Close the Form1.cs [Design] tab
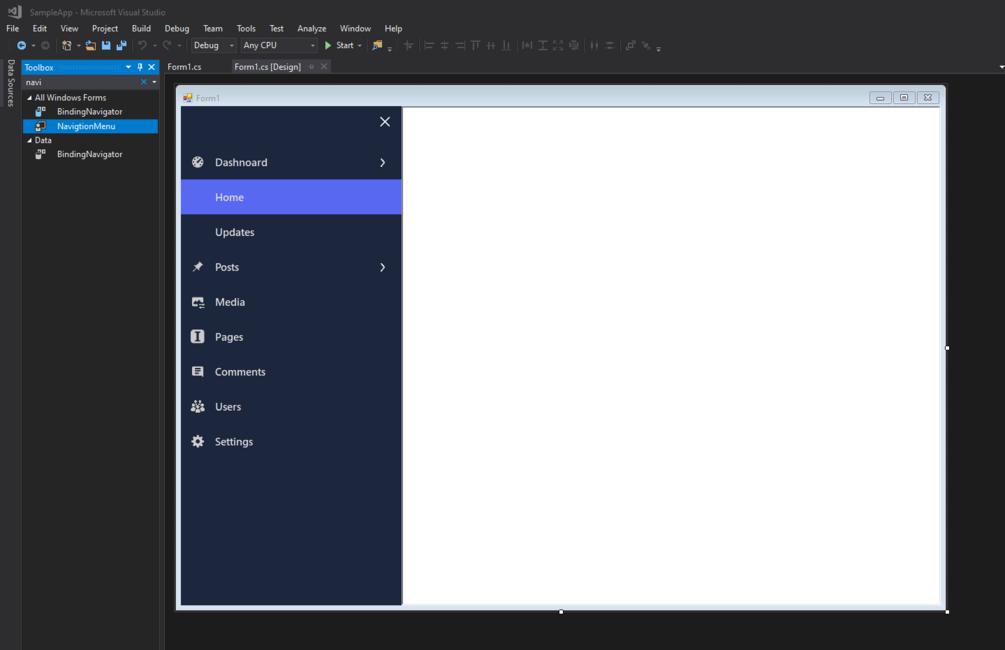This screenshot has height=650, width=1005. pyautogui.click(x=324, y=67)
